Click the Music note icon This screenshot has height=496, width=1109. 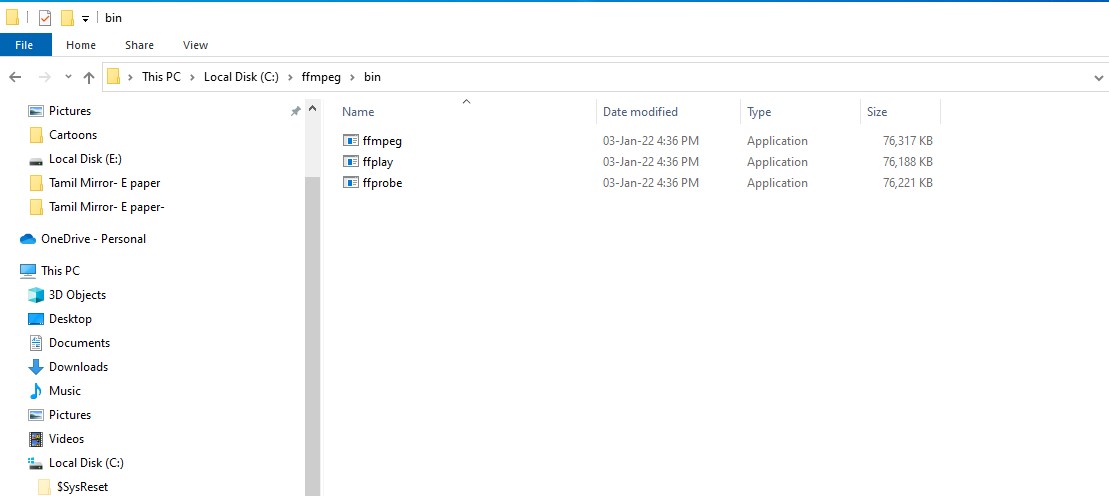(x=35, y=391)
